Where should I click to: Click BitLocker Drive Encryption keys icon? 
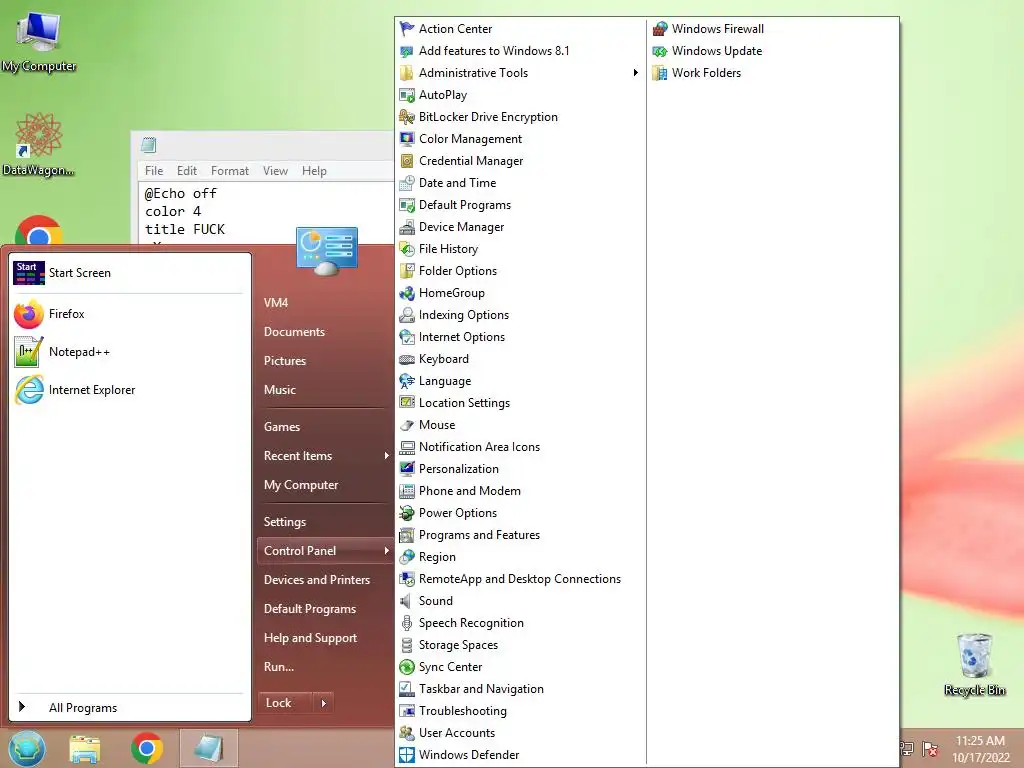coord(407,117)
